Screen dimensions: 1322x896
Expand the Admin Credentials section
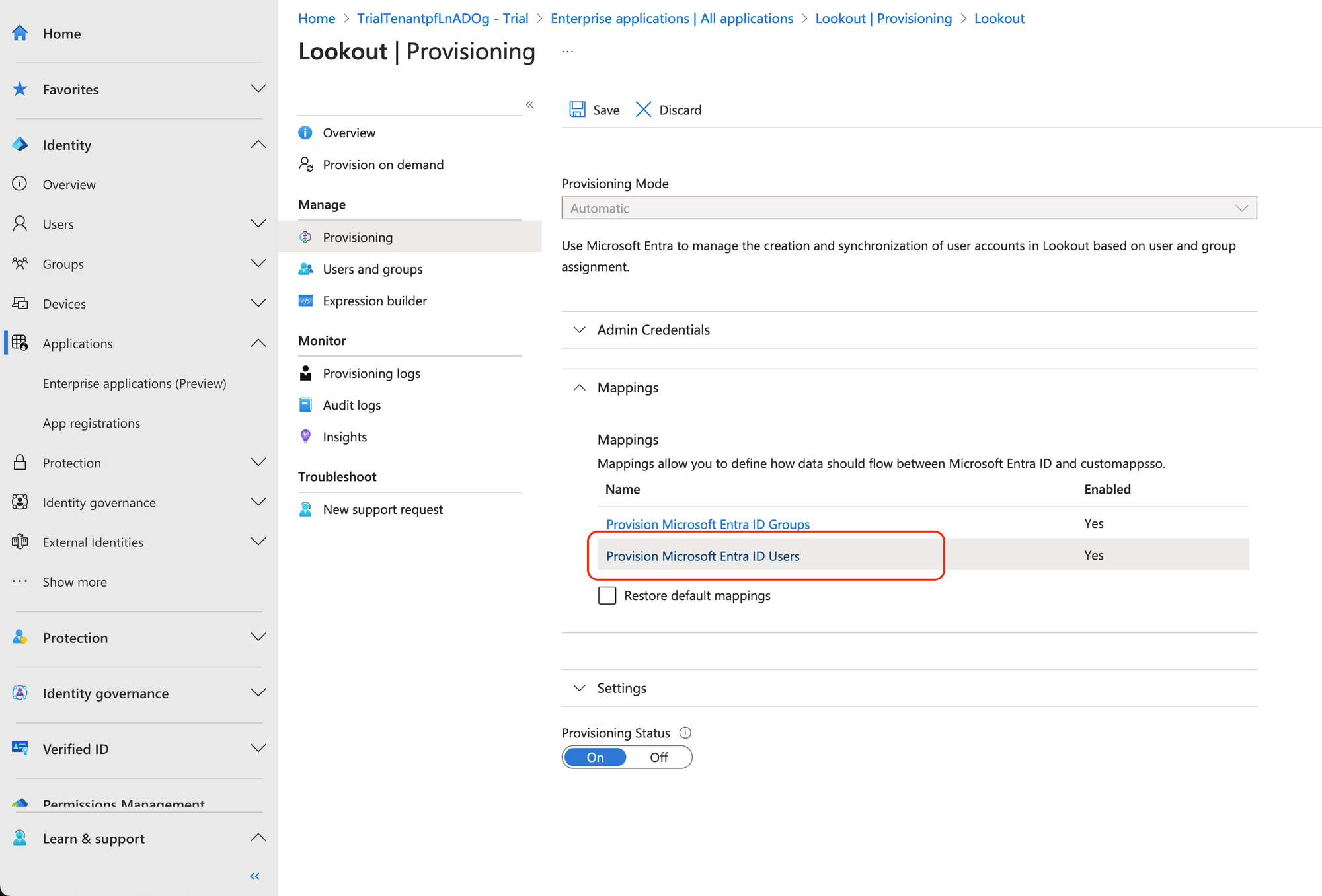[x=580, y=330]
